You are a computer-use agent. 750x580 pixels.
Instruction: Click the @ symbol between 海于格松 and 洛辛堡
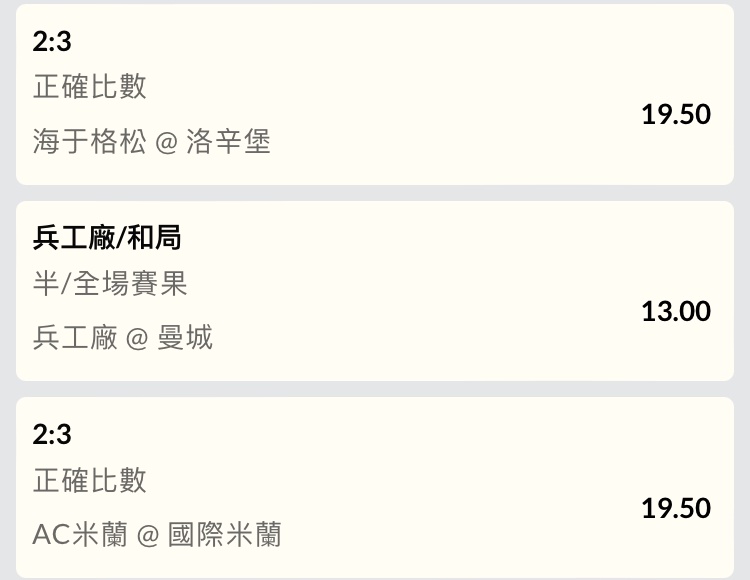pyautogui.click(x=167, y=142)
